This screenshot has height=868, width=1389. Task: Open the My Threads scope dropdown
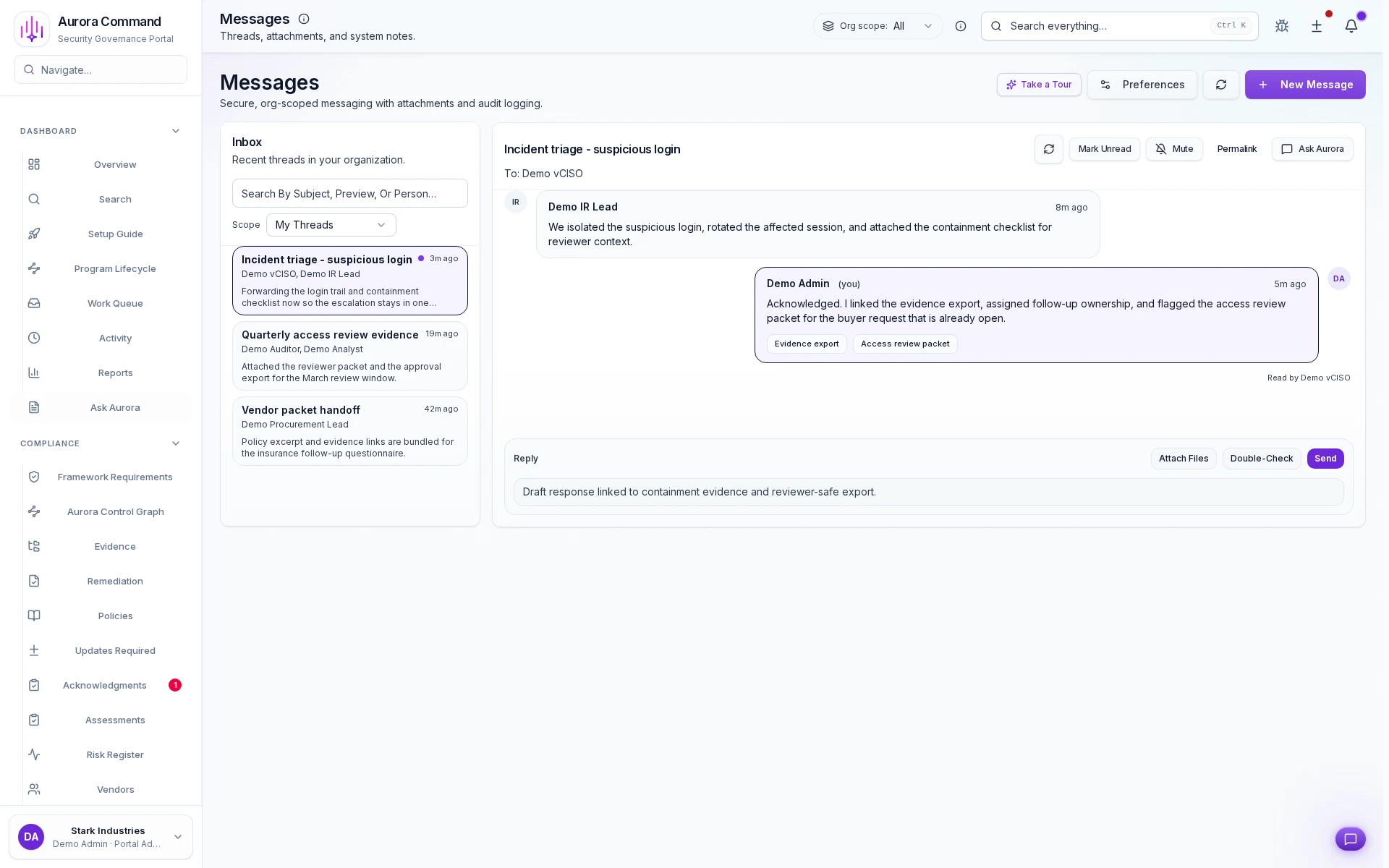331,225
